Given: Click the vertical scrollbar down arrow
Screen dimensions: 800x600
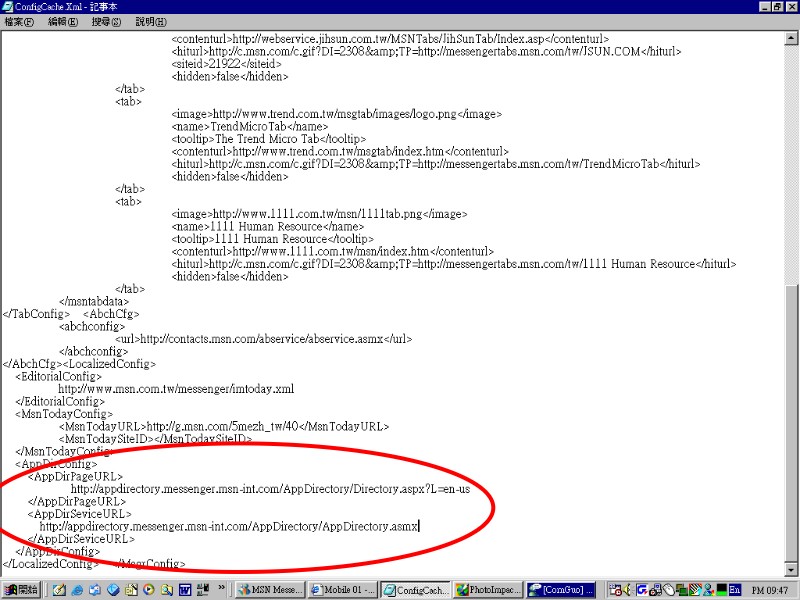Looking at the screenshot, I should [791, 569].
